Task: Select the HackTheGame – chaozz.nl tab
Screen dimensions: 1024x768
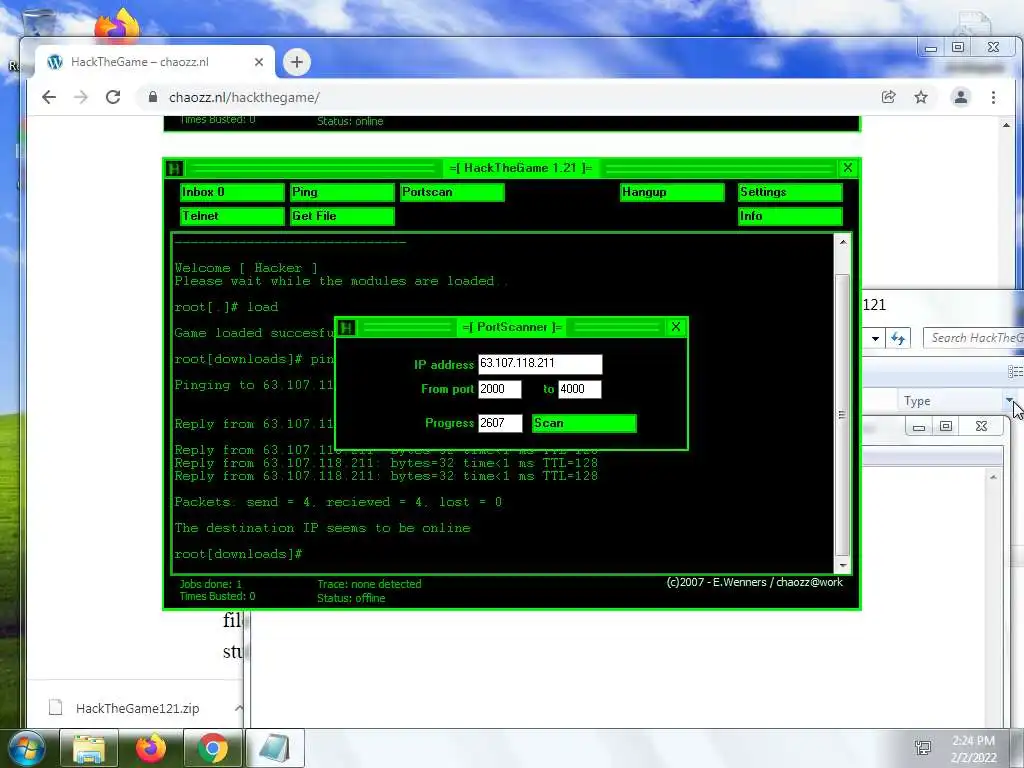Action: [x=155, y=62]
